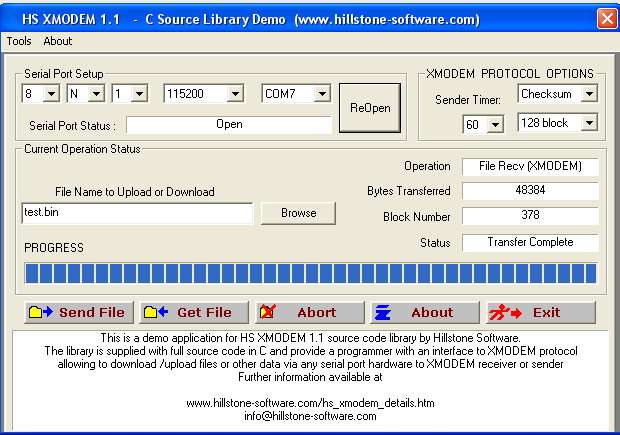The width and height of the screenshot is (620, 435).
Task: Click the www.hillstone-software.com/hs_xmodem_details.htm address
Action: click(x=310, y=403)
